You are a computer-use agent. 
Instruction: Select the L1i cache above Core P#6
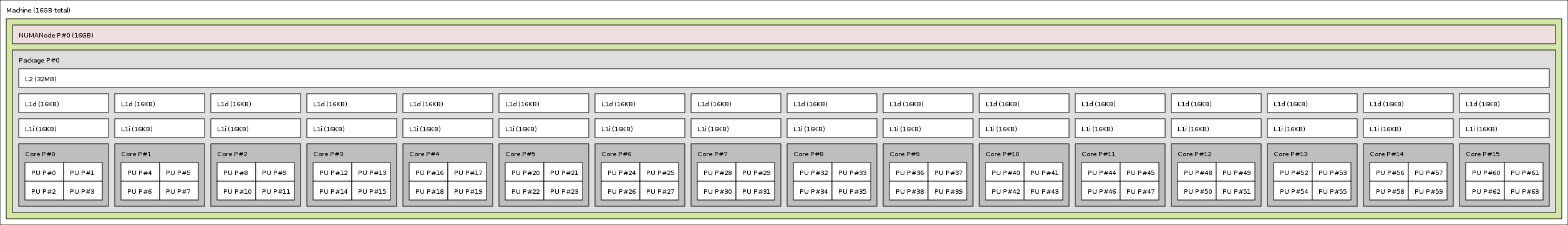point(640,129)
